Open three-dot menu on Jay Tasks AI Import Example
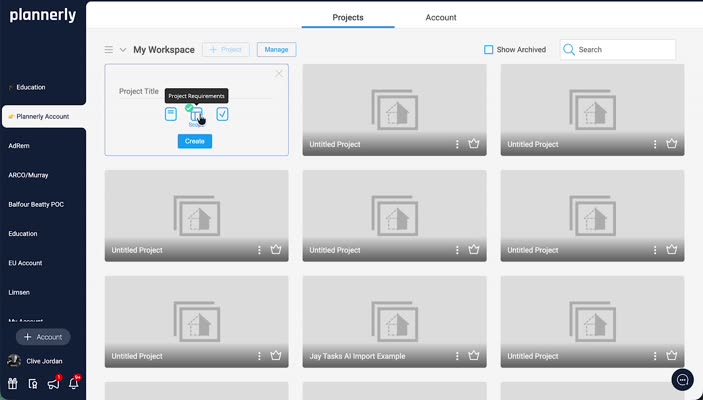The image size is (703, 400). [x=457, y=356]
